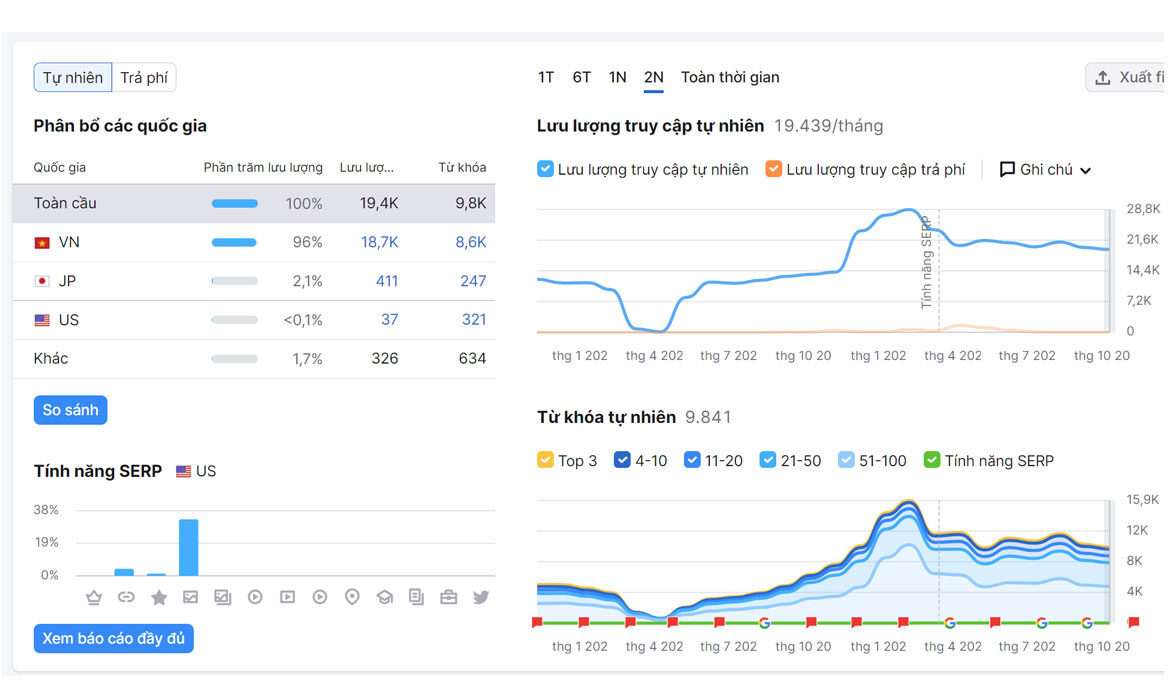Image resolution: width=1170 pixels, height=700 pixels.
Task: Toggle the 4-10 position checkbox
Action: pyautogui.click(x=622, y=460)
